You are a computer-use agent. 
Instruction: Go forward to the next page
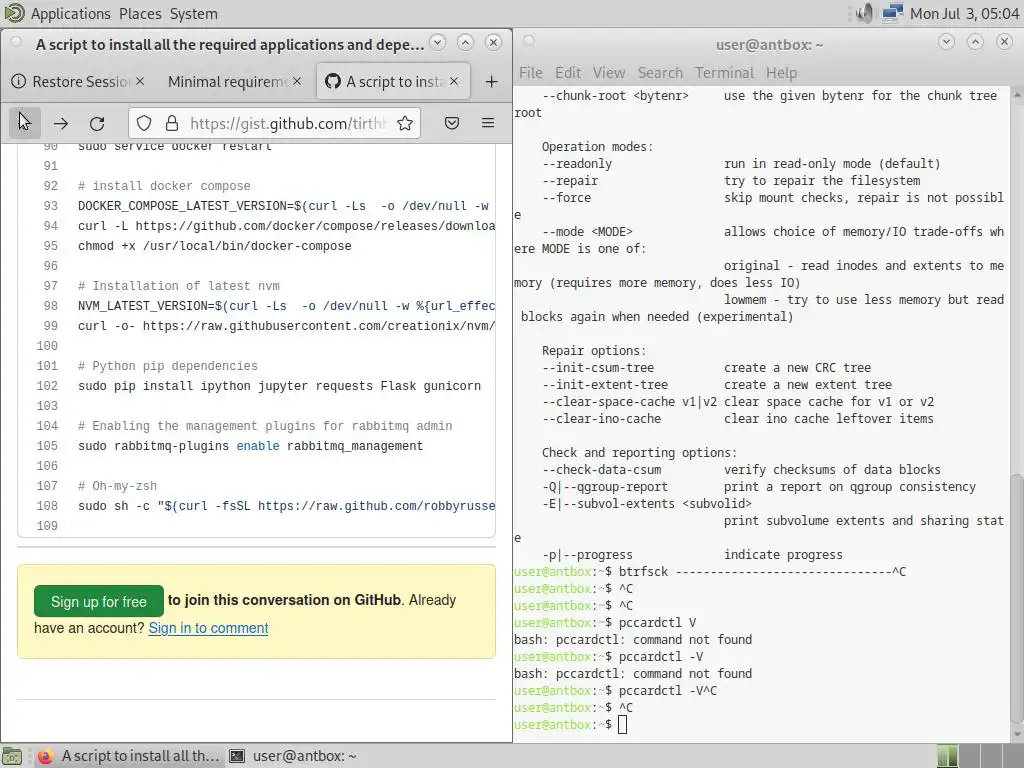[x=61, y=123]
